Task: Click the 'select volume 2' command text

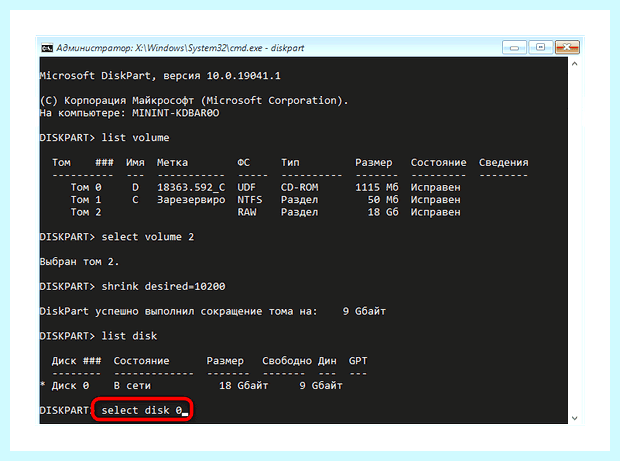Action: pyautogui.click(x=147, y=237)
